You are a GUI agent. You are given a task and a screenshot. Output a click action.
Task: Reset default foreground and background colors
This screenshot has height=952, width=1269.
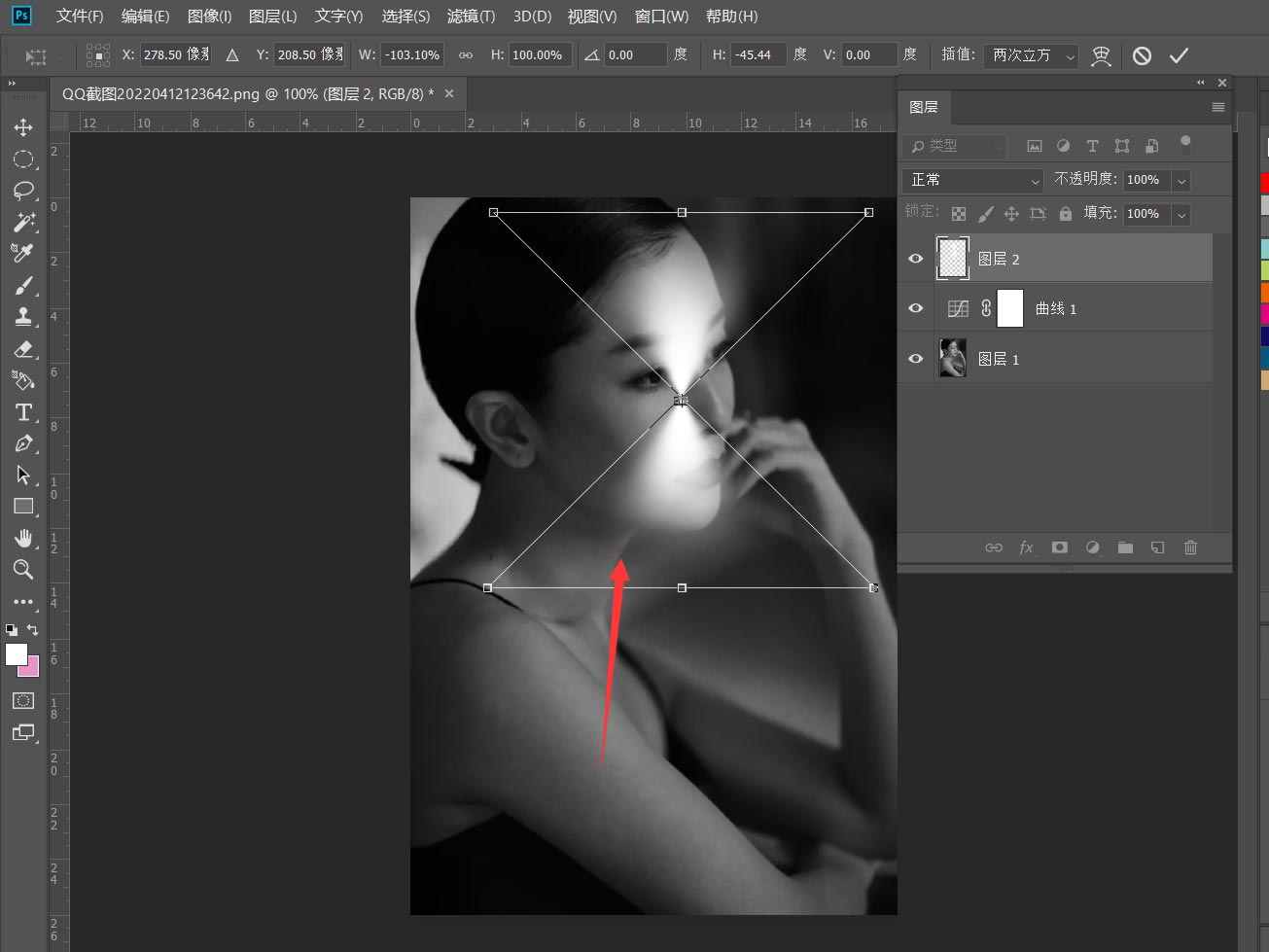pyautogui.click(x=11, y=630)
